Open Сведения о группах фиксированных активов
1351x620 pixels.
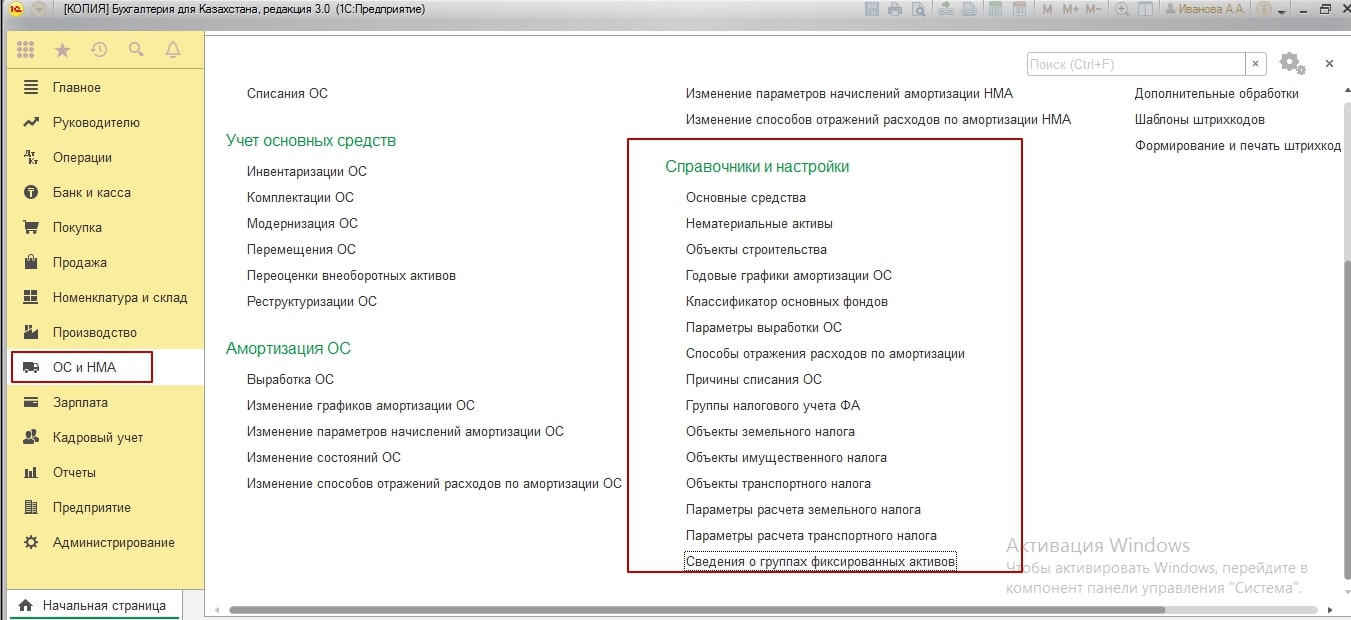pos(820,561)
